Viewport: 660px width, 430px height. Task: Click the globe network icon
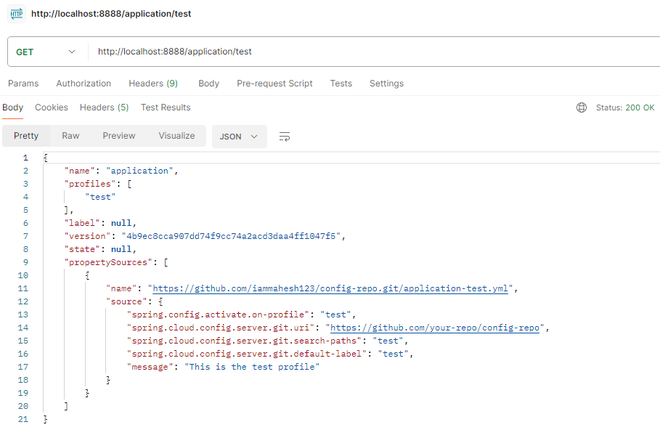582,107
